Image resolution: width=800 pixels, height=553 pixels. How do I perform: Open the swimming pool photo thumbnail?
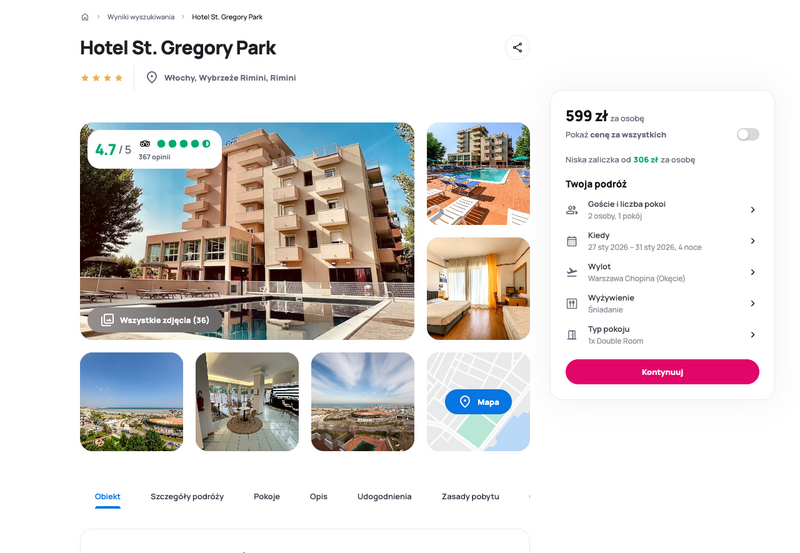pyautogui.click(x=478, y=173)
